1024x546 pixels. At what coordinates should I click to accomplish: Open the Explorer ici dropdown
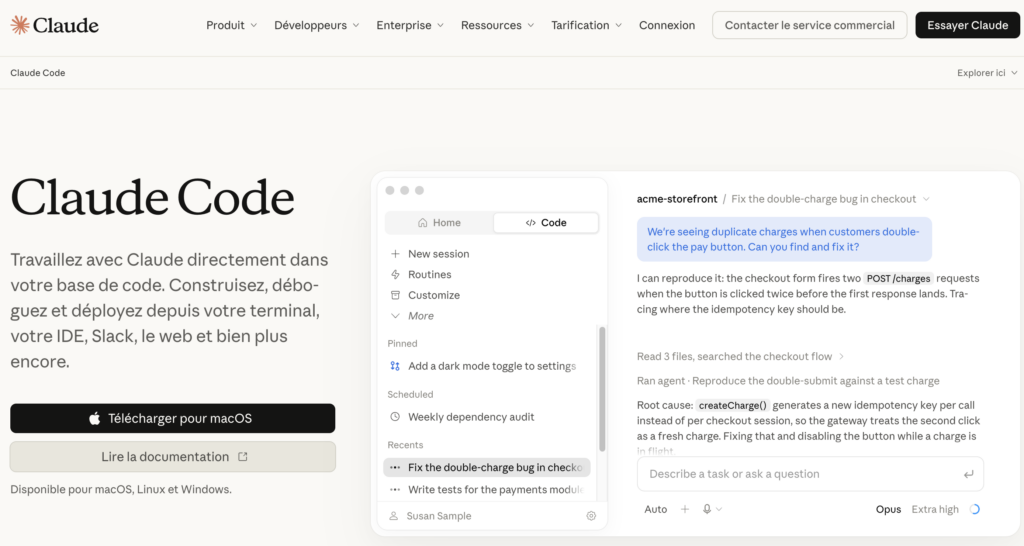click(987, 73)
